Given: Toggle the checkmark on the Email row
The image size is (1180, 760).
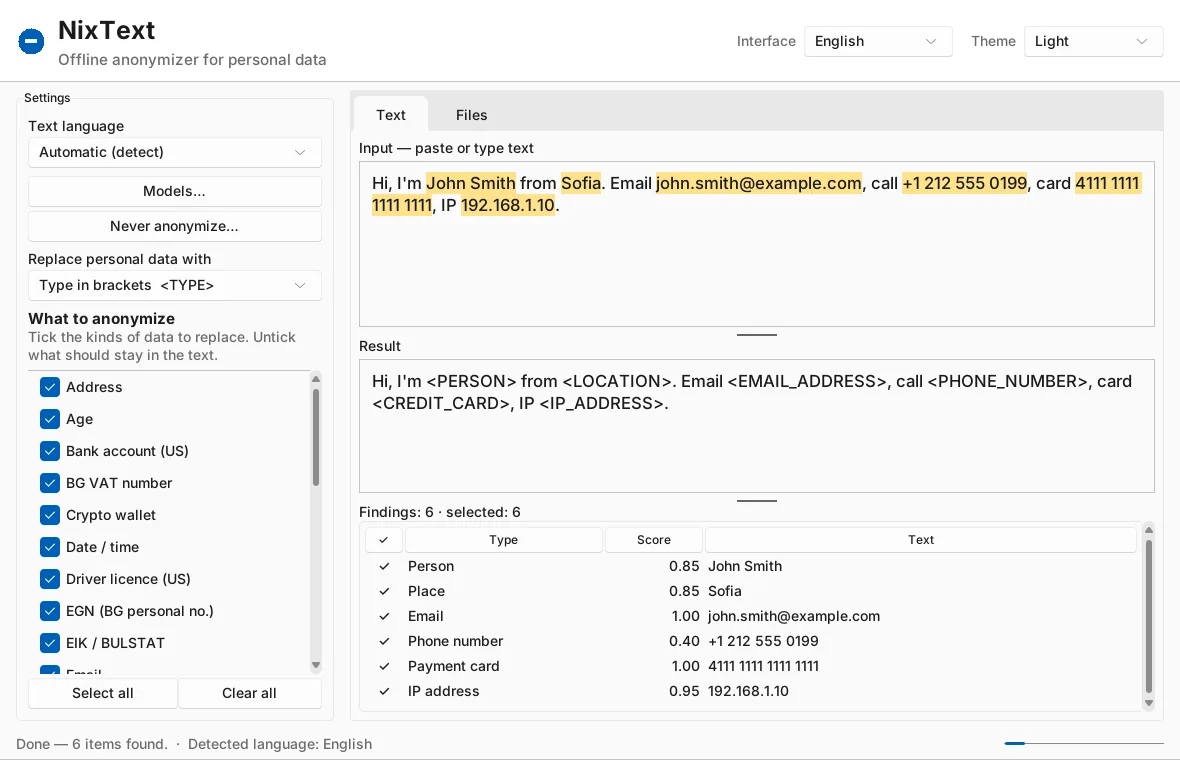Looking at the screenshot, I should pos(384,616).
